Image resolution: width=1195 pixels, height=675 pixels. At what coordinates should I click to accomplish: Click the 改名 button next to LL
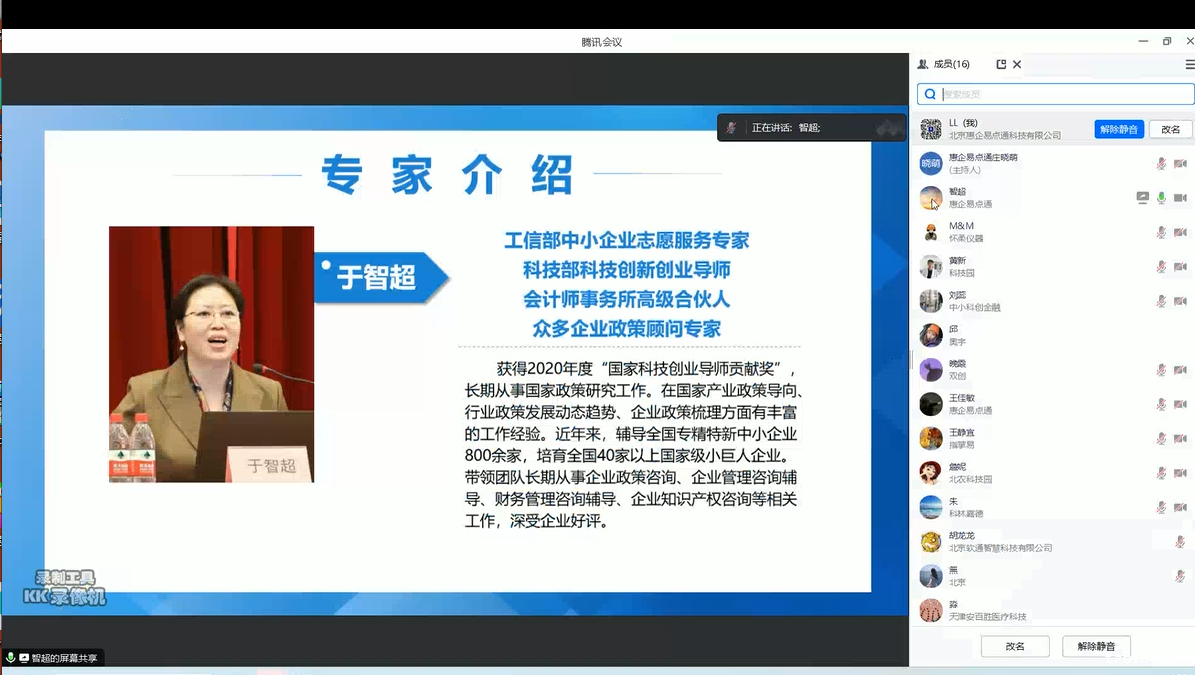[x=1171, y=129]
